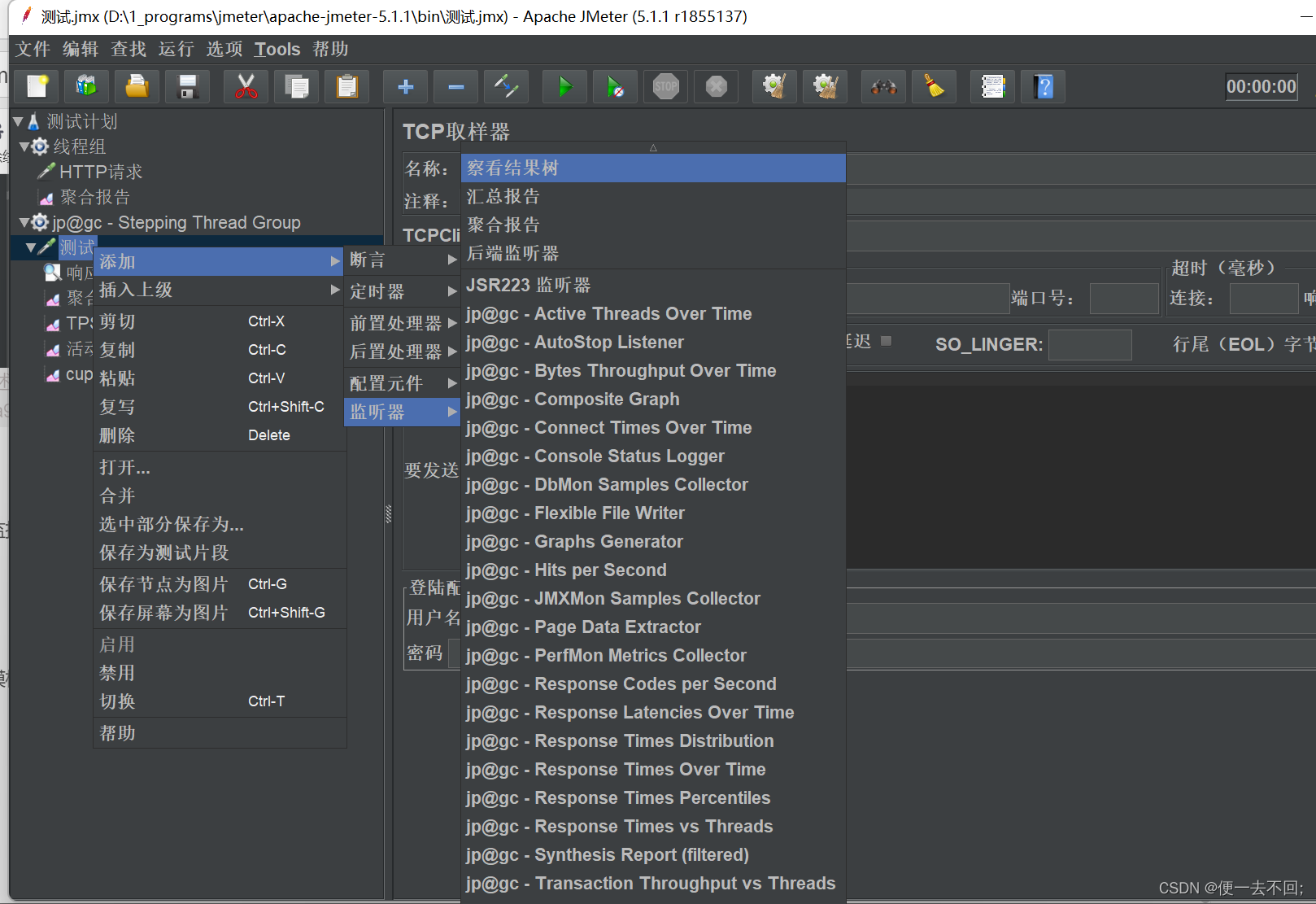Add jp@gc Active Threads Over Time
Image resolution: width=1316 pixels, height=904 pixels.
tap(653, 313)
